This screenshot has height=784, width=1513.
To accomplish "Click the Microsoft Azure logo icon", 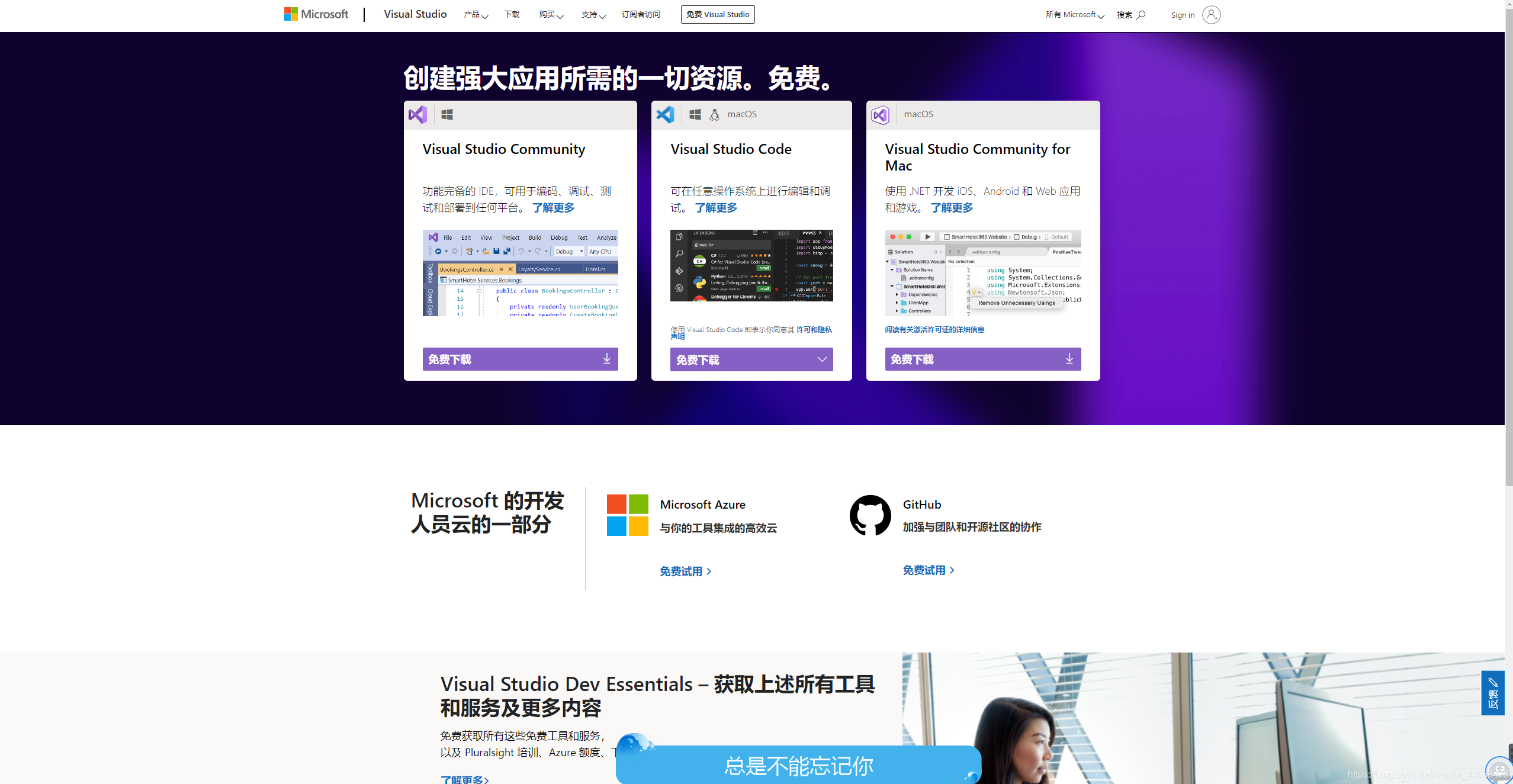I will [627, 515].
